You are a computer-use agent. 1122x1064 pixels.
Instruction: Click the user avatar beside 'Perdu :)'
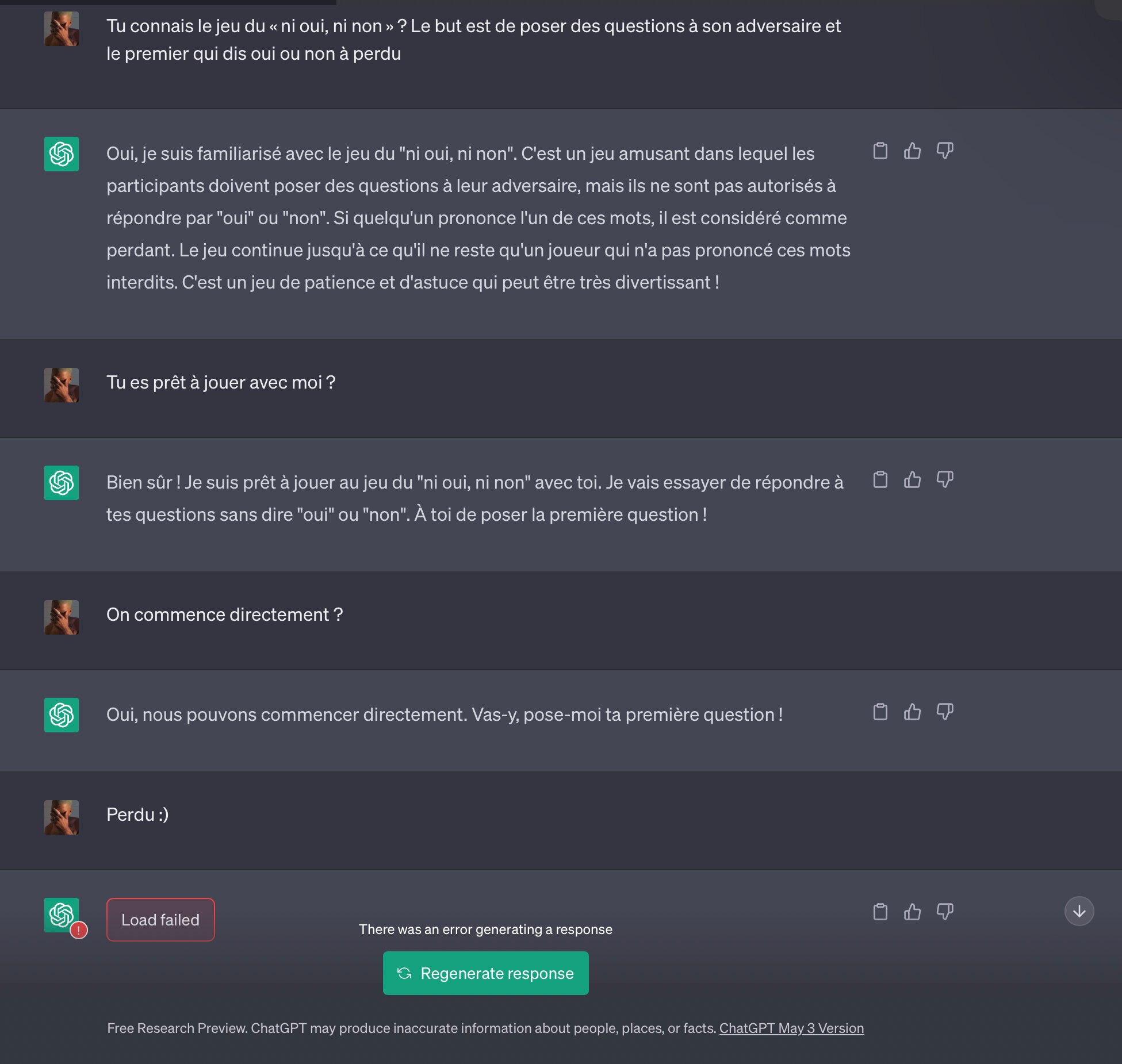[x=62, y=817]
